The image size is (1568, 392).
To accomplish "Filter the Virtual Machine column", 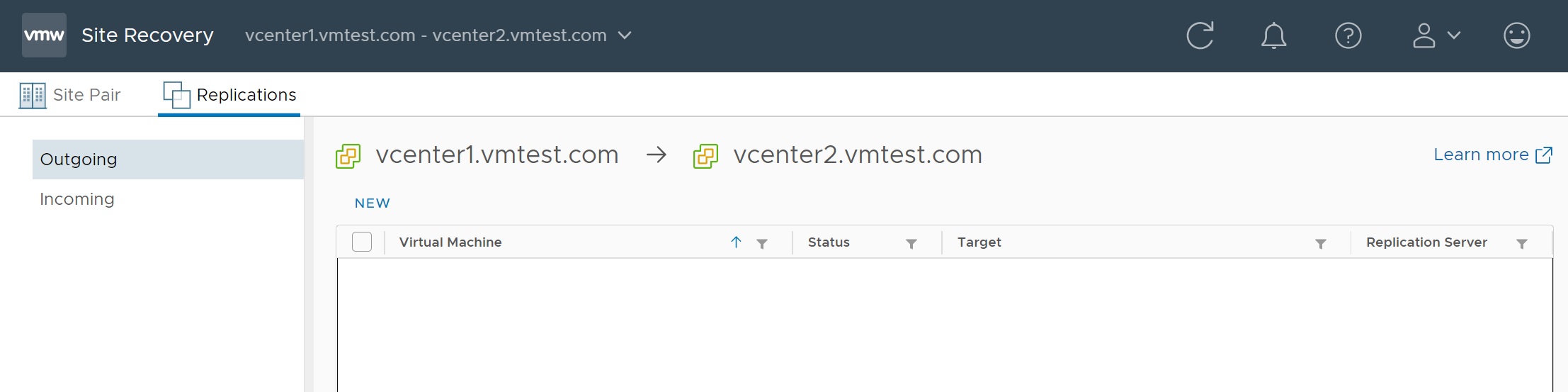I will pos(762,244).
